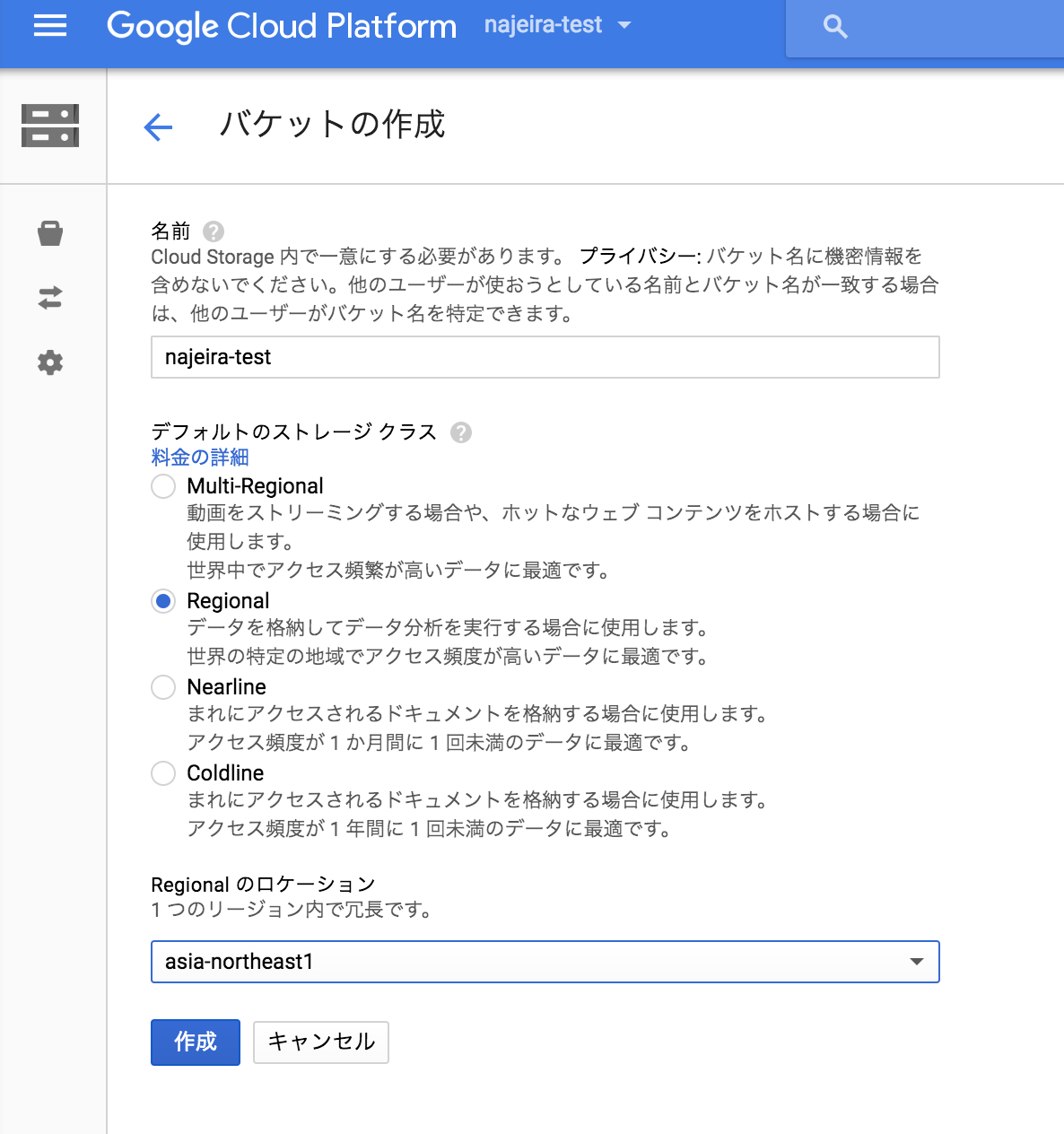Open the 料金の詳細 pricing link
The height and width of the screenshot is (1134, 1064).
(x=200, y=458)
